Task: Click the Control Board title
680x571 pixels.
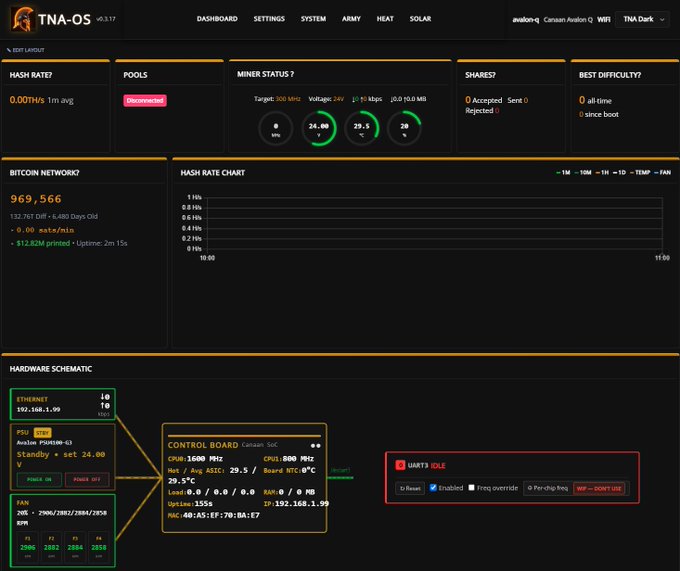Action: click(203, 445)
